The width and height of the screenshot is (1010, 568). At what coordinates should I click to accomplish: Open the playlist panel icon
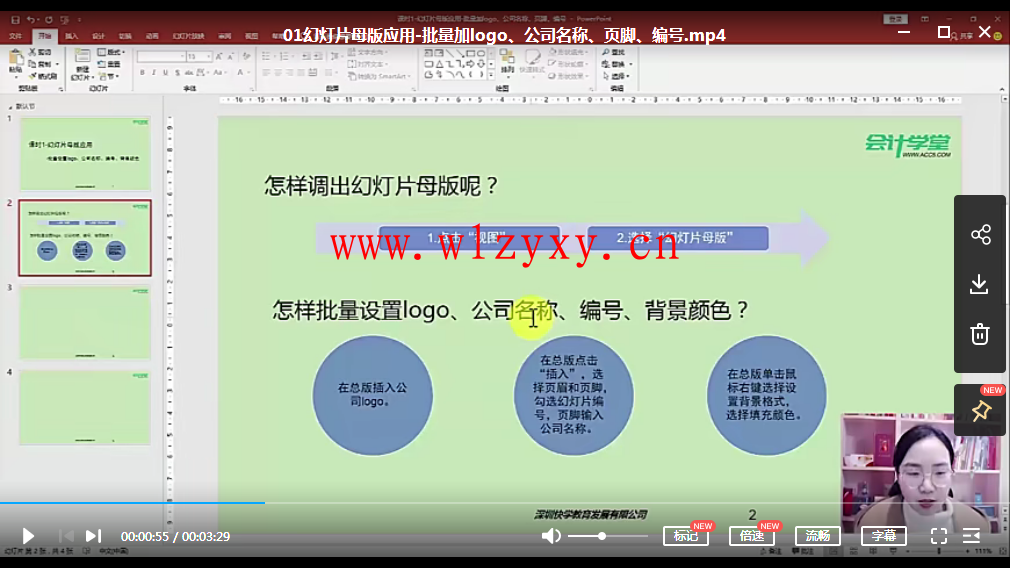(971, 536)
